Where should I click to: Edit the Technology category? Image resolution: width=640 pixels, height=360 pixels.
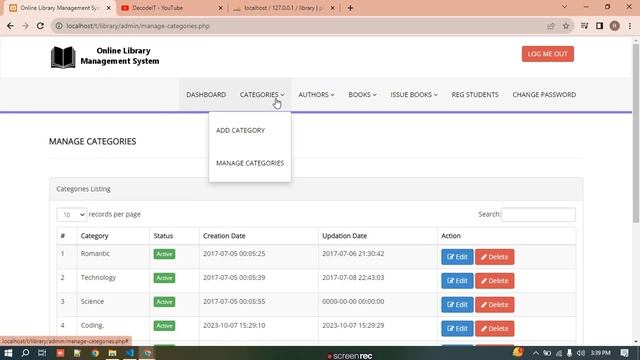coord(457,281)
